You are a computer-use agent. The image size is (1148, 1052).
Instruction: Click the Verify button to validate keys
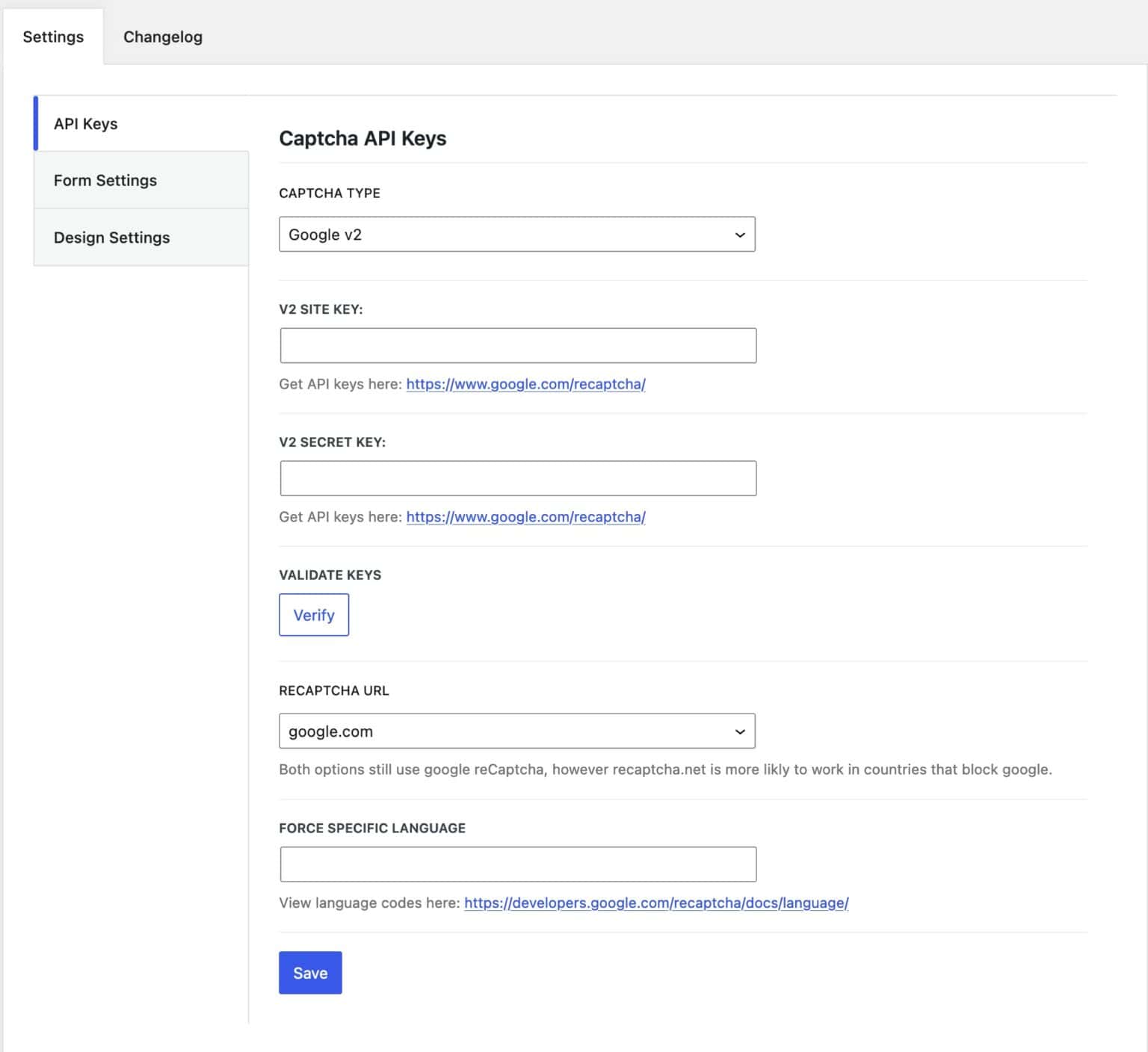pos(313,615)
